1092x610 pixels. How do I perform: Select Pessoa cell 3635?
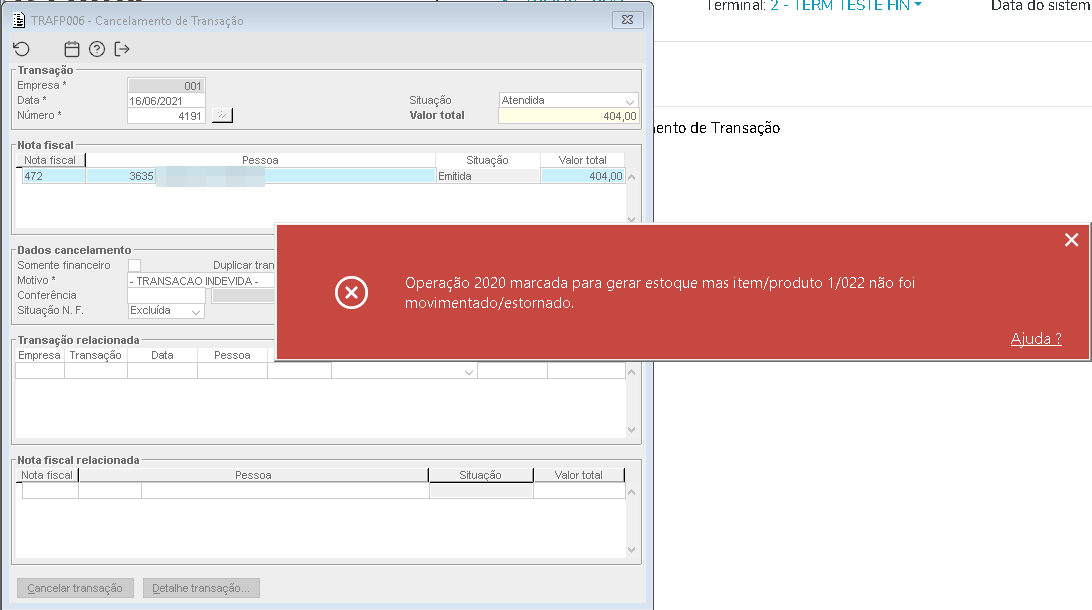[120, 176]
